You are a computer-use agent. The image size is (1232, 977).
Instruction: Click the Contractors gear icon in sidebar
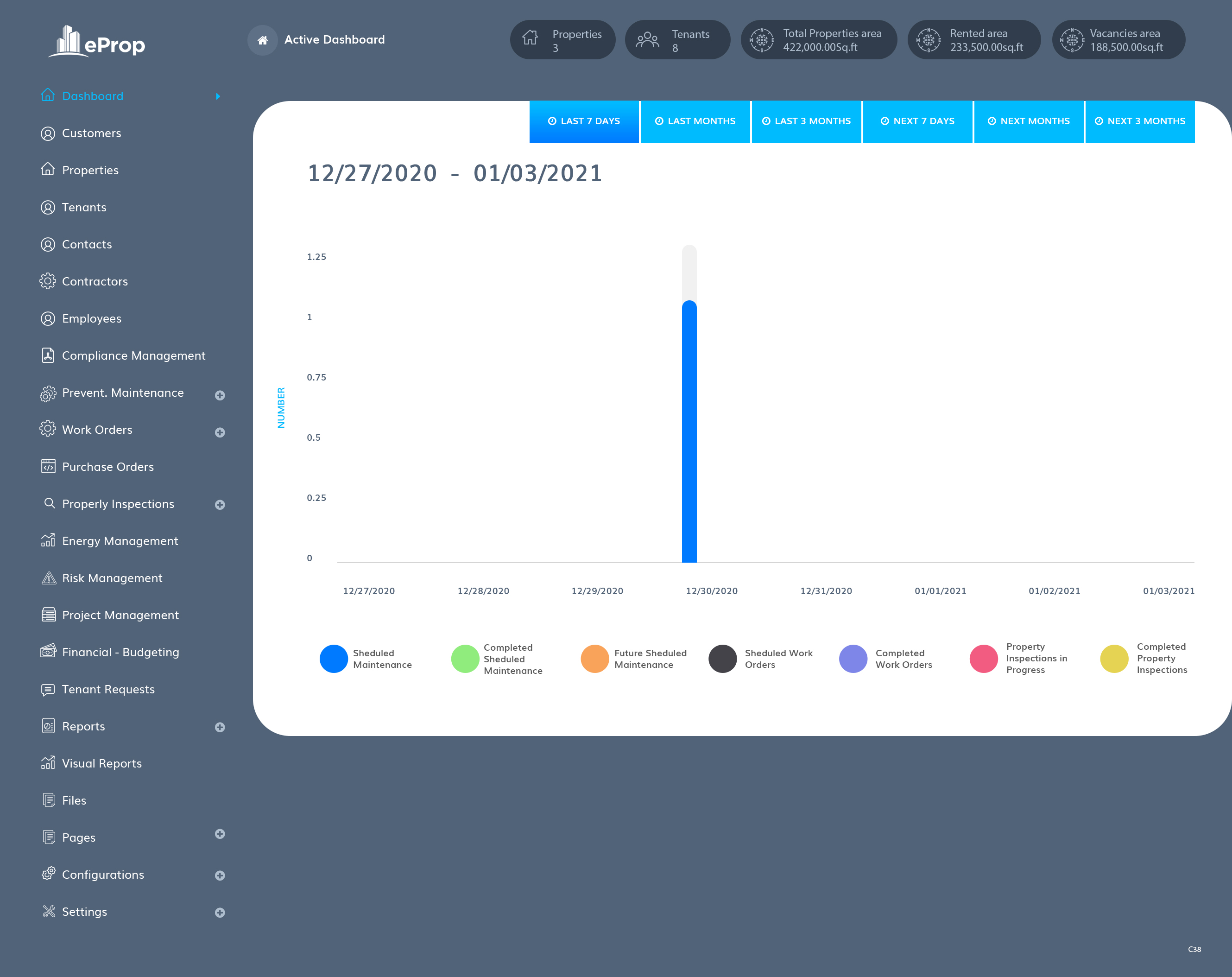[x=48, y=281]
